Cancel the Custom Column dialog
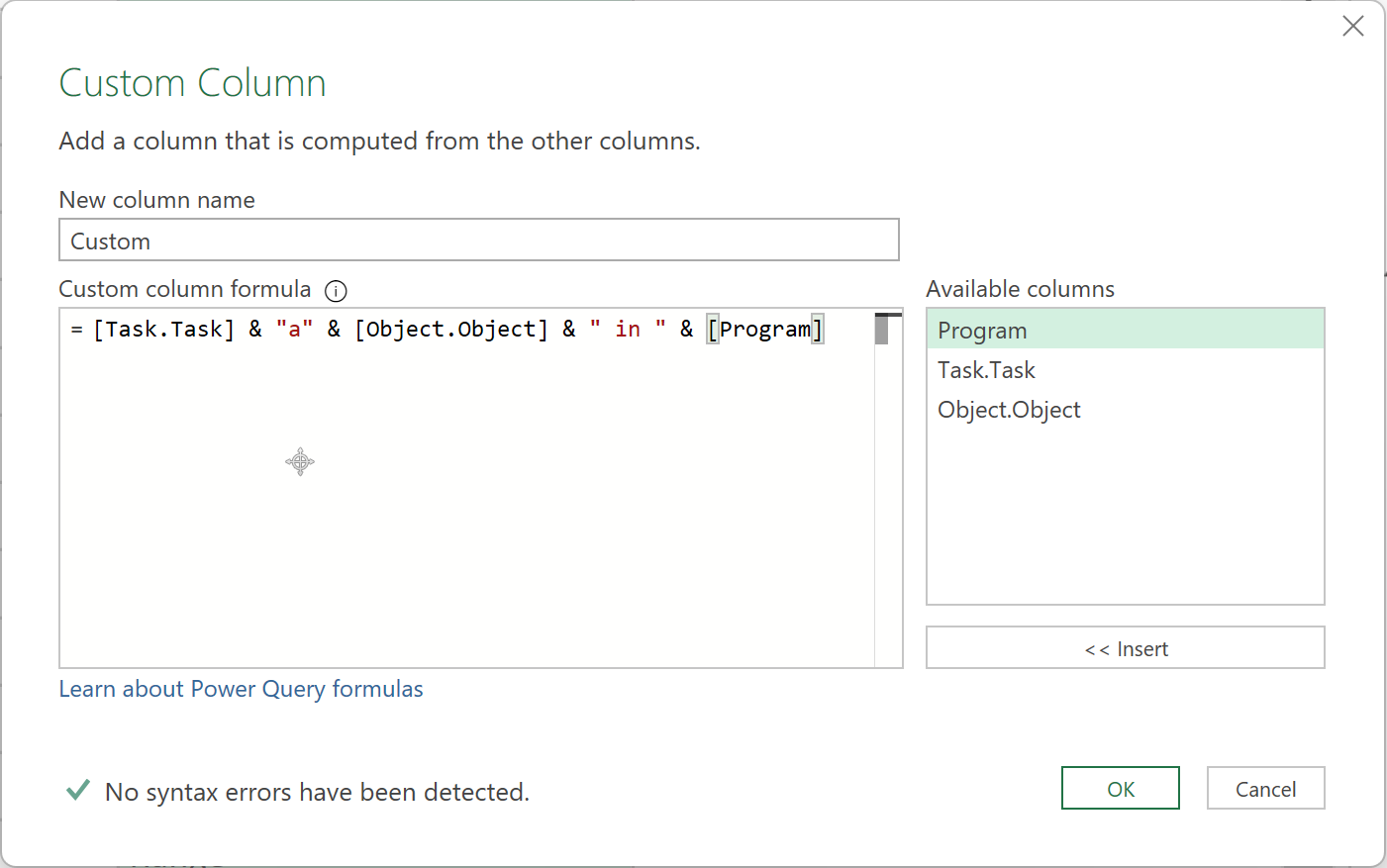The height and width of the screenshot is (868, 1387). point(1264,789)
